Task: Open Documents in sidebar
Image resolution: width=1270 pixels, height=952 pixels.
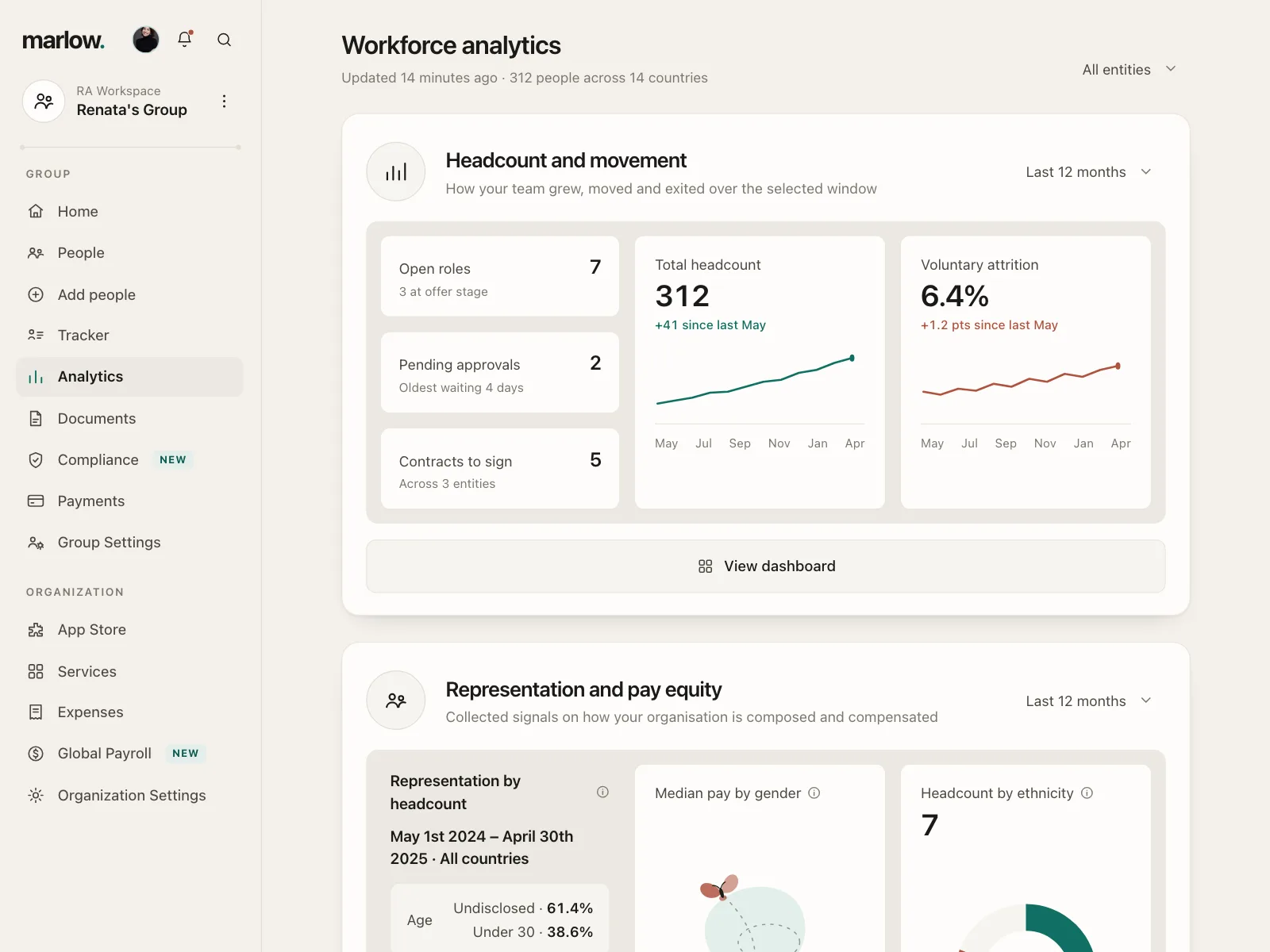Action: [x=129, y=418]
